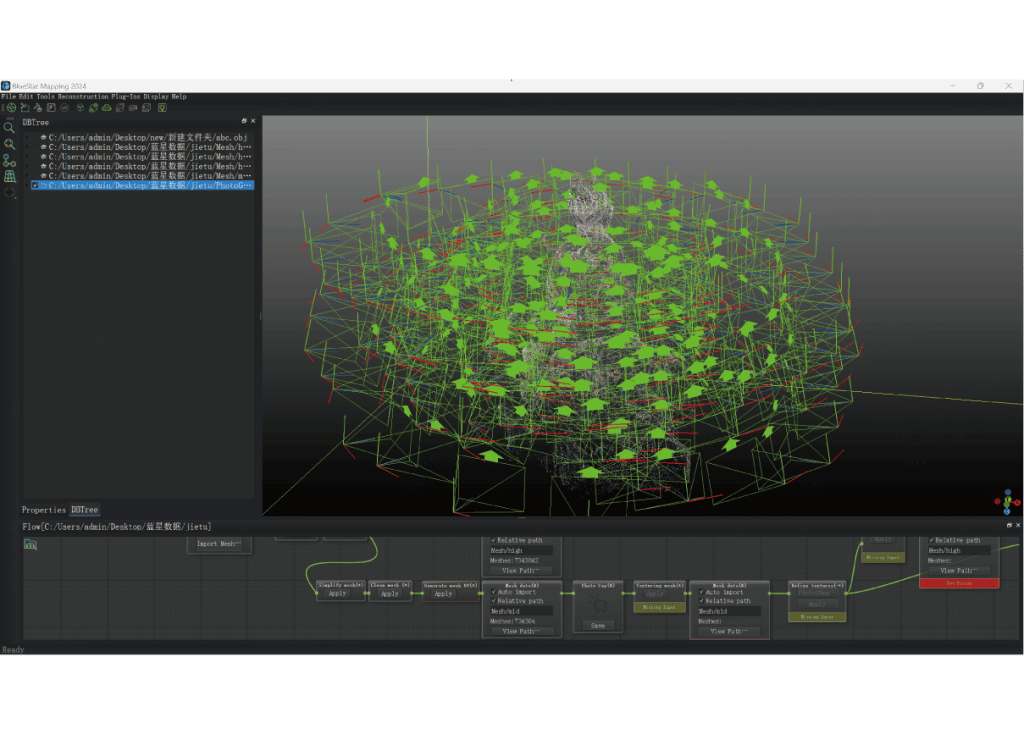Viewport: 1024px width, 734px height.
Task: Open the Reconstruction menu
Action: tap(83, 97)
